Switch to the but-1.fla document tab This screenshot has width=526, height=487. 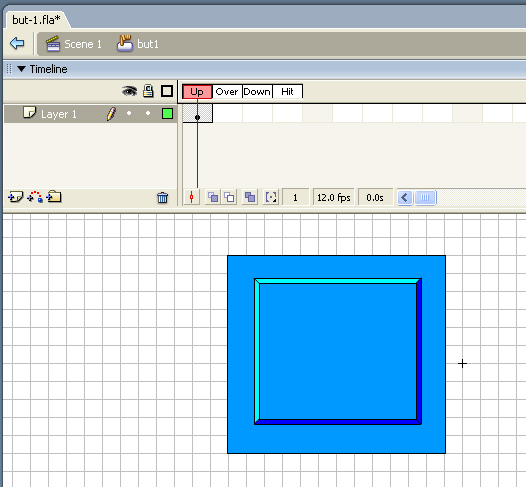36,20
